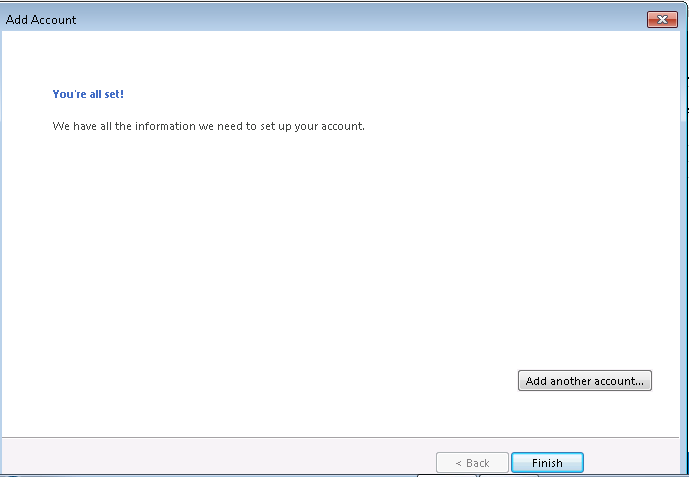
Task: Close the Add Account dialog
Action: 662,19
